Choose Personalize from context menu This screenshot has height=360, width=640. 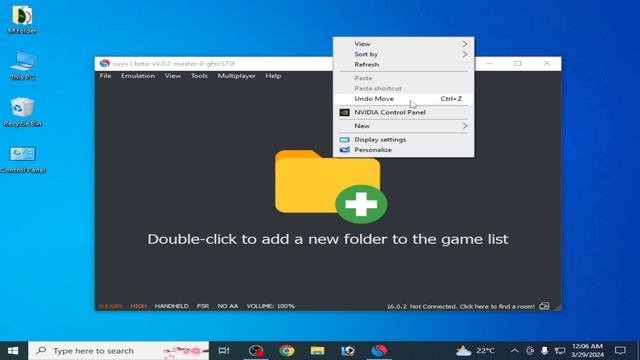[404, 150]
